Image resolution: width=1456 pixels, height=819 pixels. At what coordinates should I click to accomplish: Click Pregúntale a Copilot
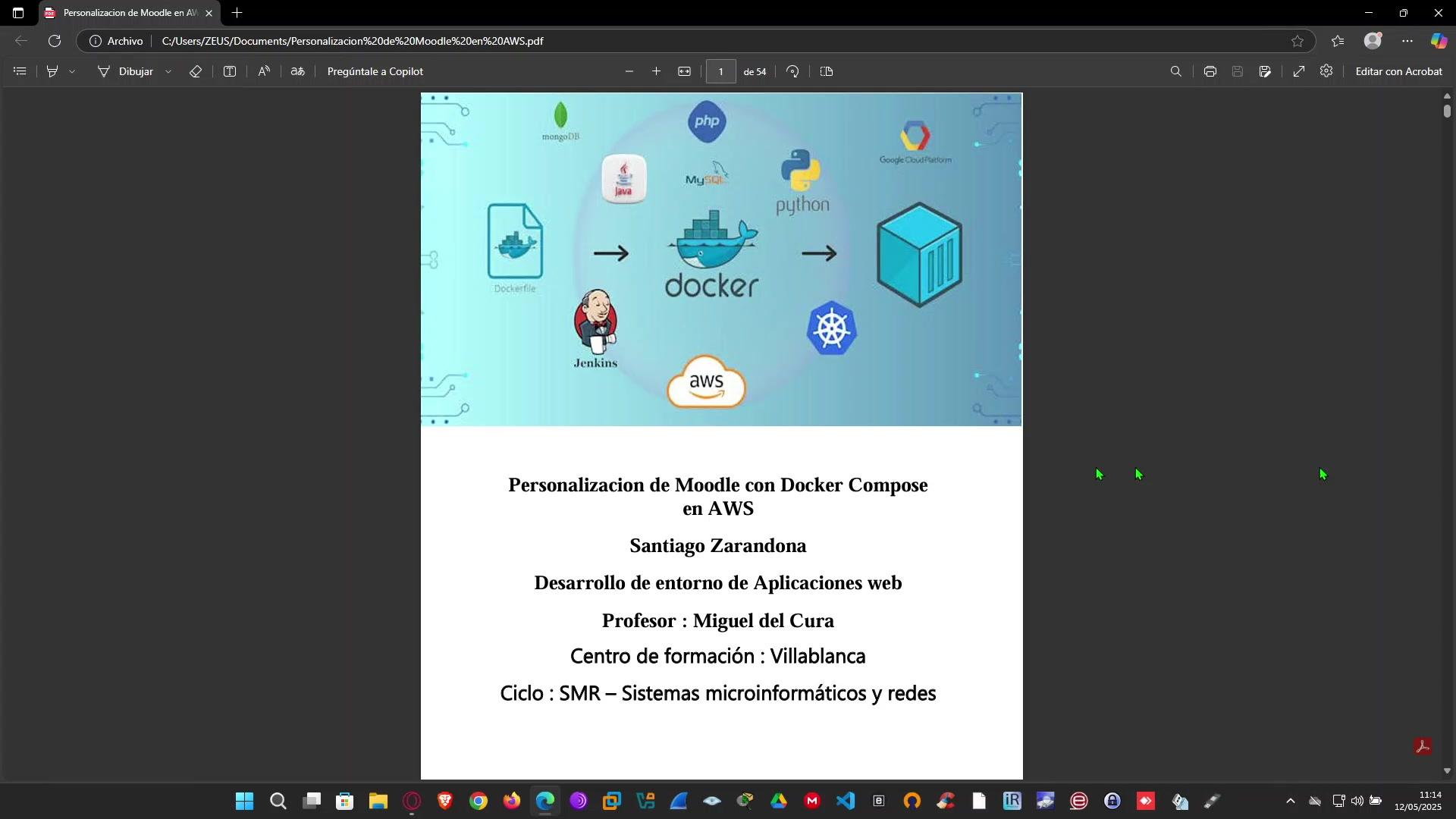[x=375, y=71]
